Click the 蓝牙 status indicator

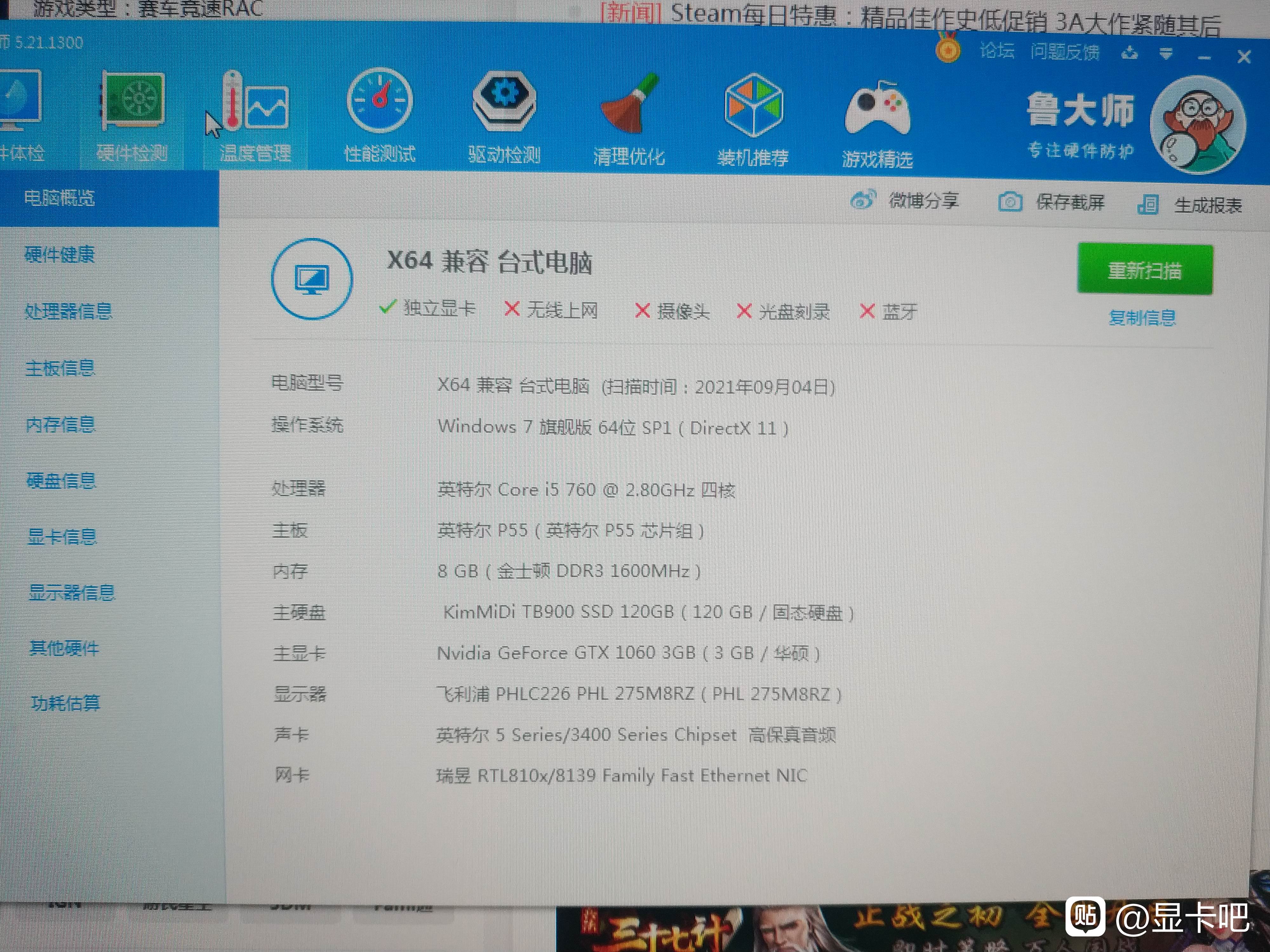pyautogui.click(x=889, y=312)
